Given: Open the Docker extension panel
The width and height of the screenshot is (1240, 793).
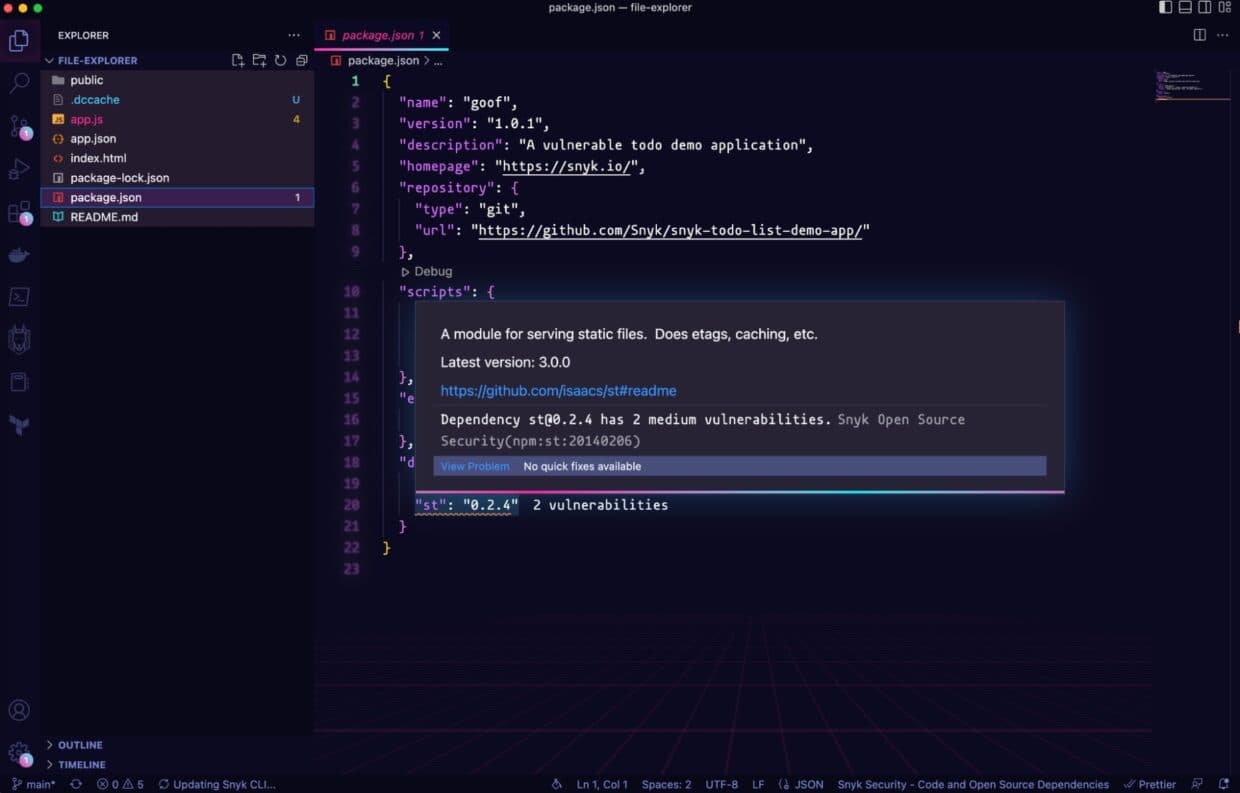Looking at the screenshot, I should 20,254.
